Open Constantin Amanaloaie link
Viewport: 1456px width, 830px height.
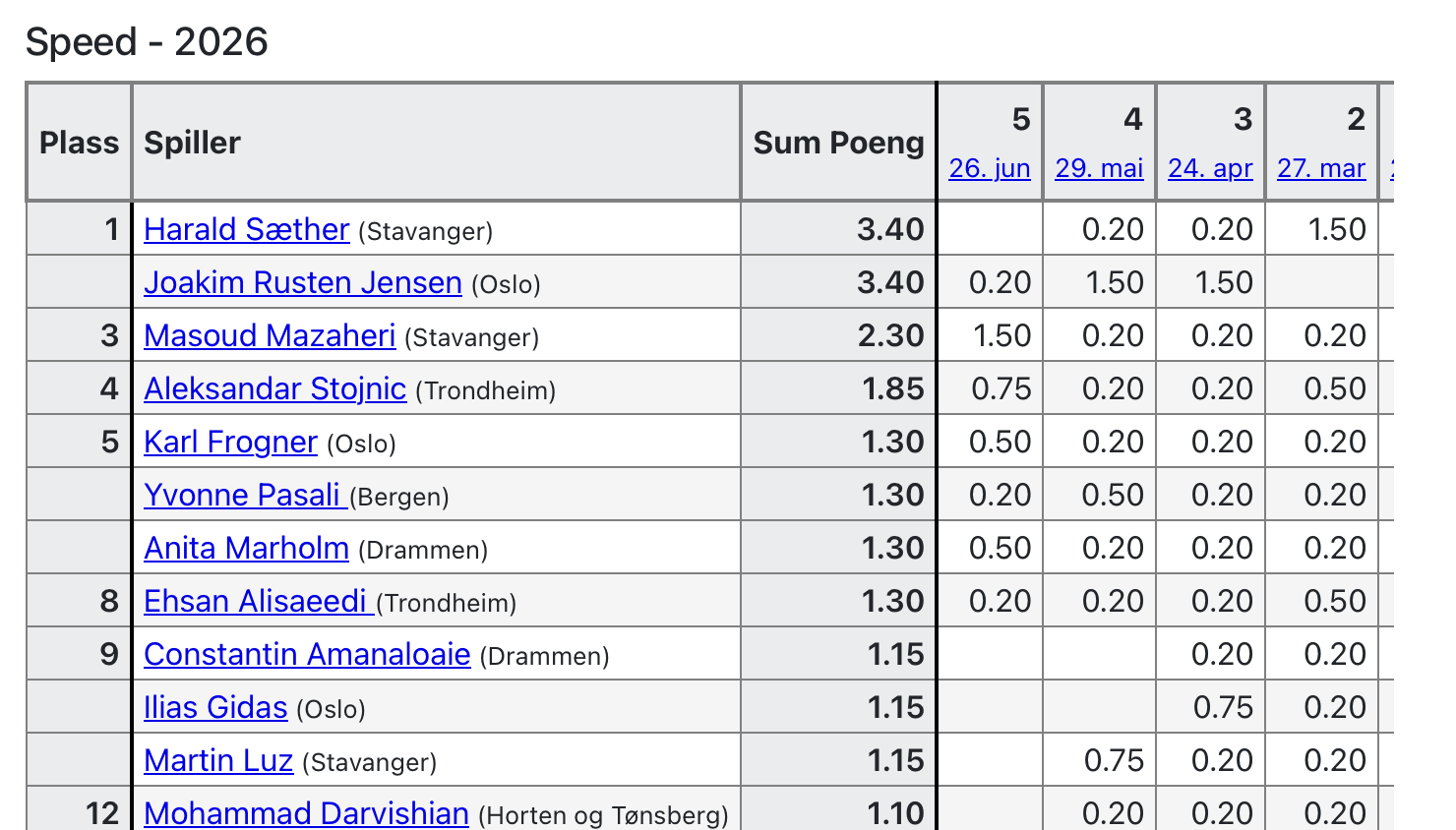pyautogui.click(x=307, y=654)
